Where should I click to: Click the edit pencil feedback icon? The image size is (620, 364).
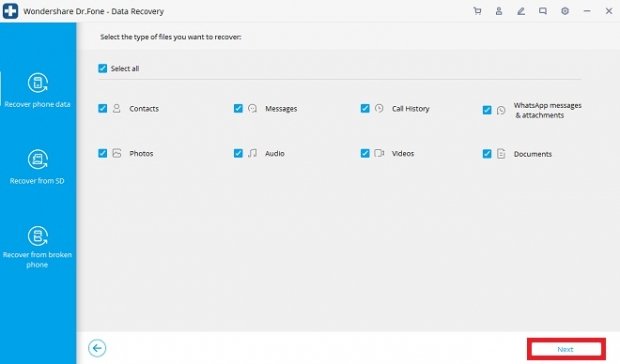point(521,11)
